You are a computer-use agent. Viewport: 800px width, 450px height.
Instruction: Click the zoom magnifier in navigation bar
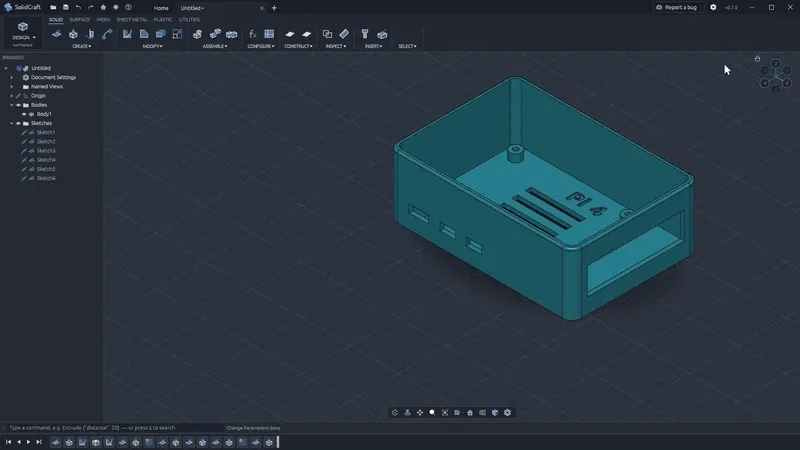click(x=432, y=412)
